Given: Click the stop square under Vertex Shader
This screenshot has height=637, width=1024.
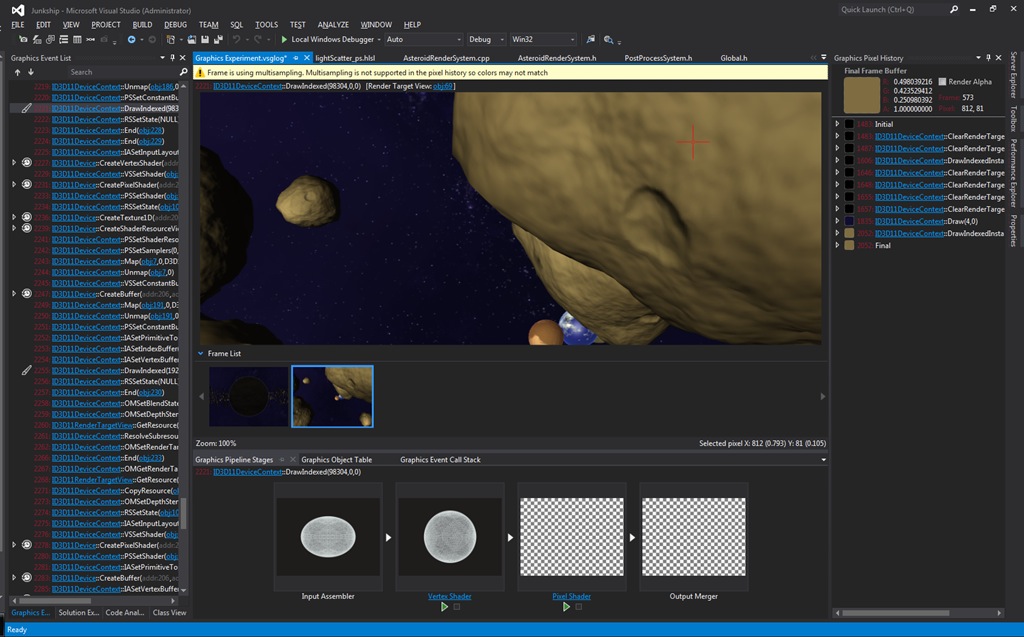Looking at the screenshot, I should pos(457,607).
